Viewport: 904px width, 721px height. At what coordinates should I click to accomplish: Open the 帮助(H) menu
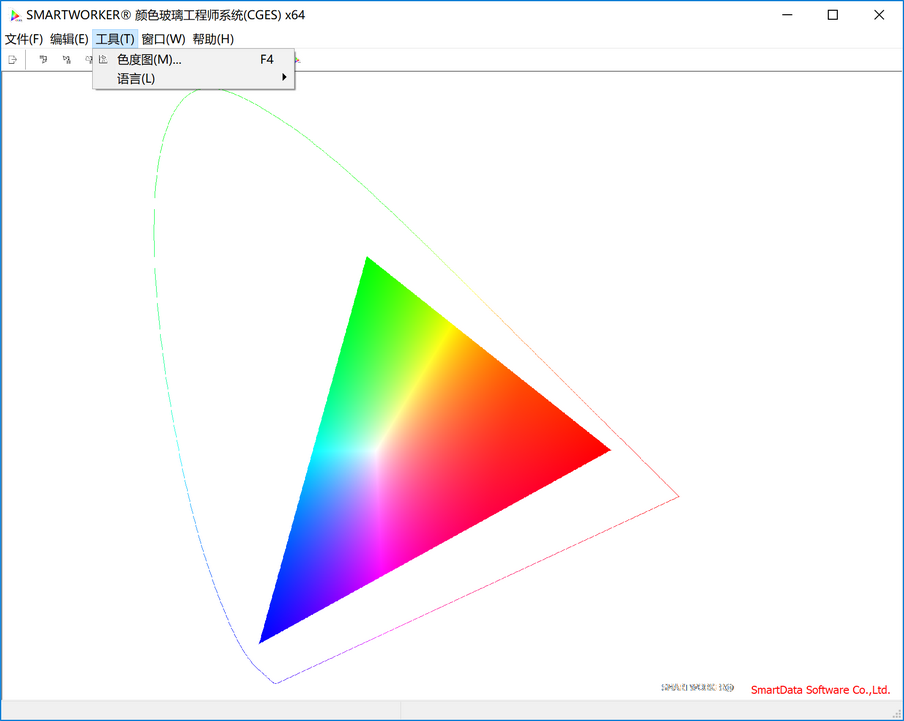(213, 39)
